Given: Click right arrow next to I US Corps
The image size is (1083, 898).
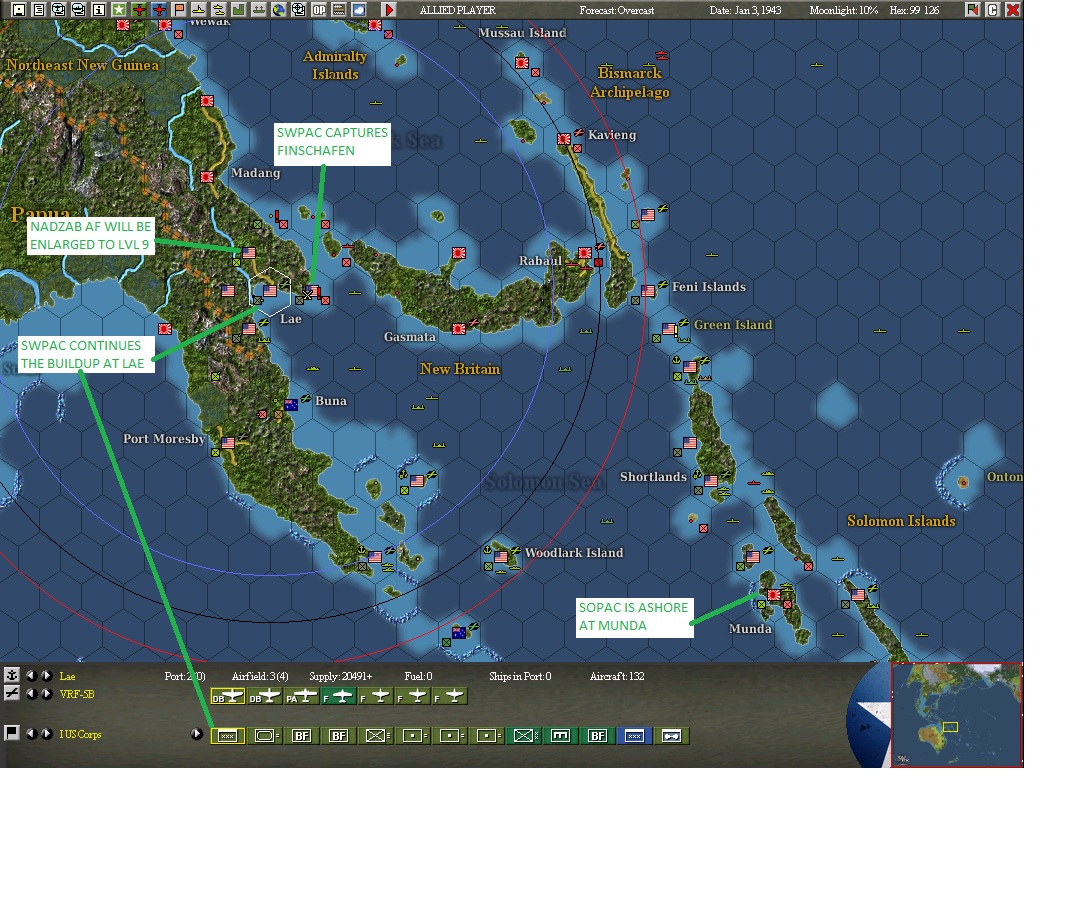Looking at the screenshot, I should tap(46, 734).
